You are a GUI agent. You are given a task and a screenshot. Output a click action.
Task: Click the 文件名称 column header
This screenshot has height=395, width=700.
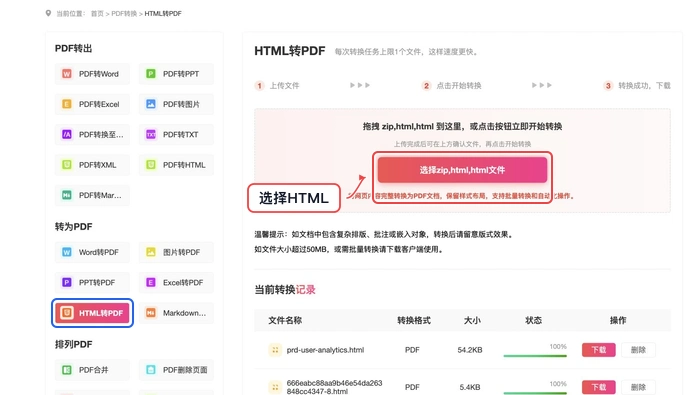285,320
